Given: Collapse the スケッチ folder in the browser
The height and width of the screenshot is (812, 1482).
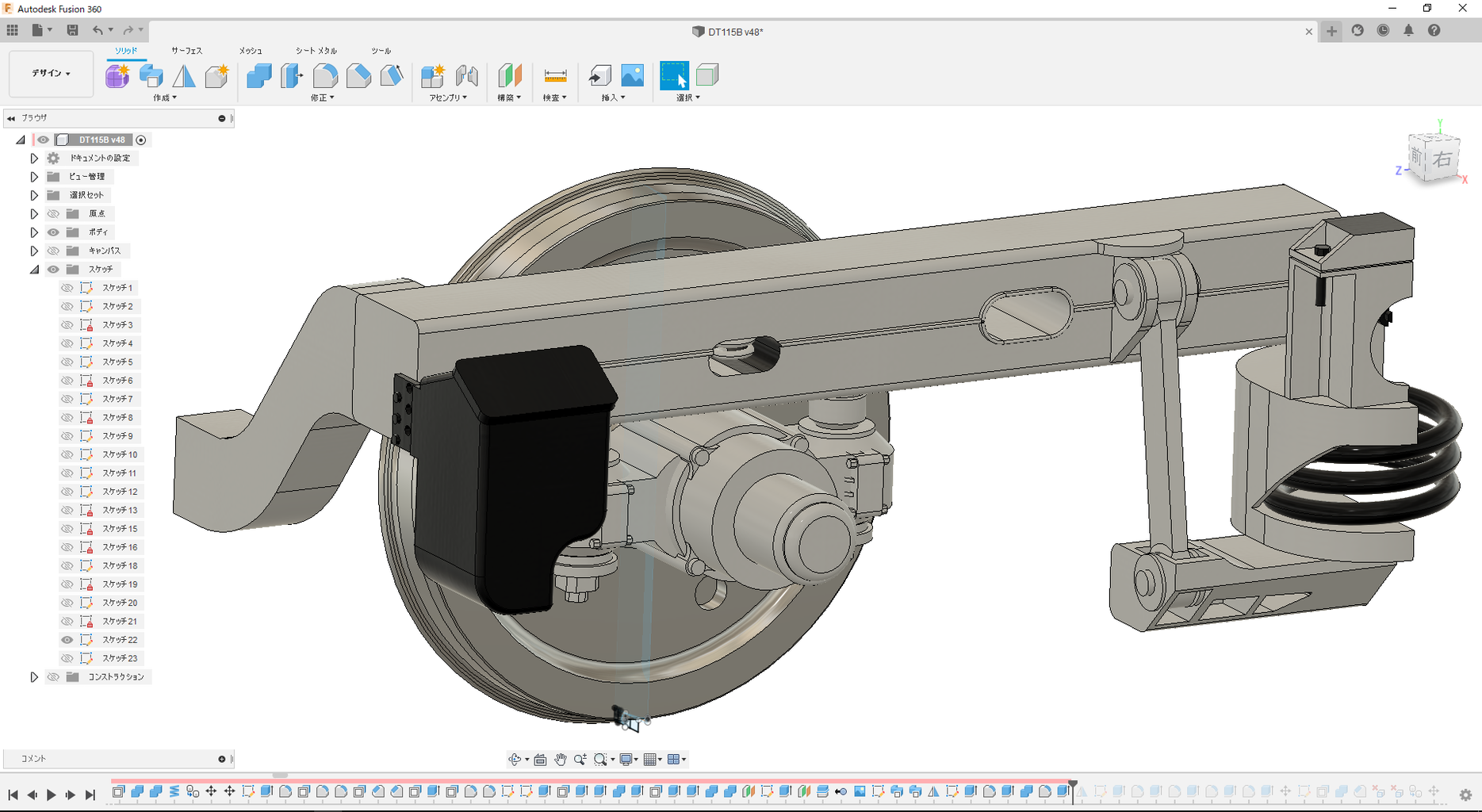Looking at the screenshot, I should tap(34, 270).
